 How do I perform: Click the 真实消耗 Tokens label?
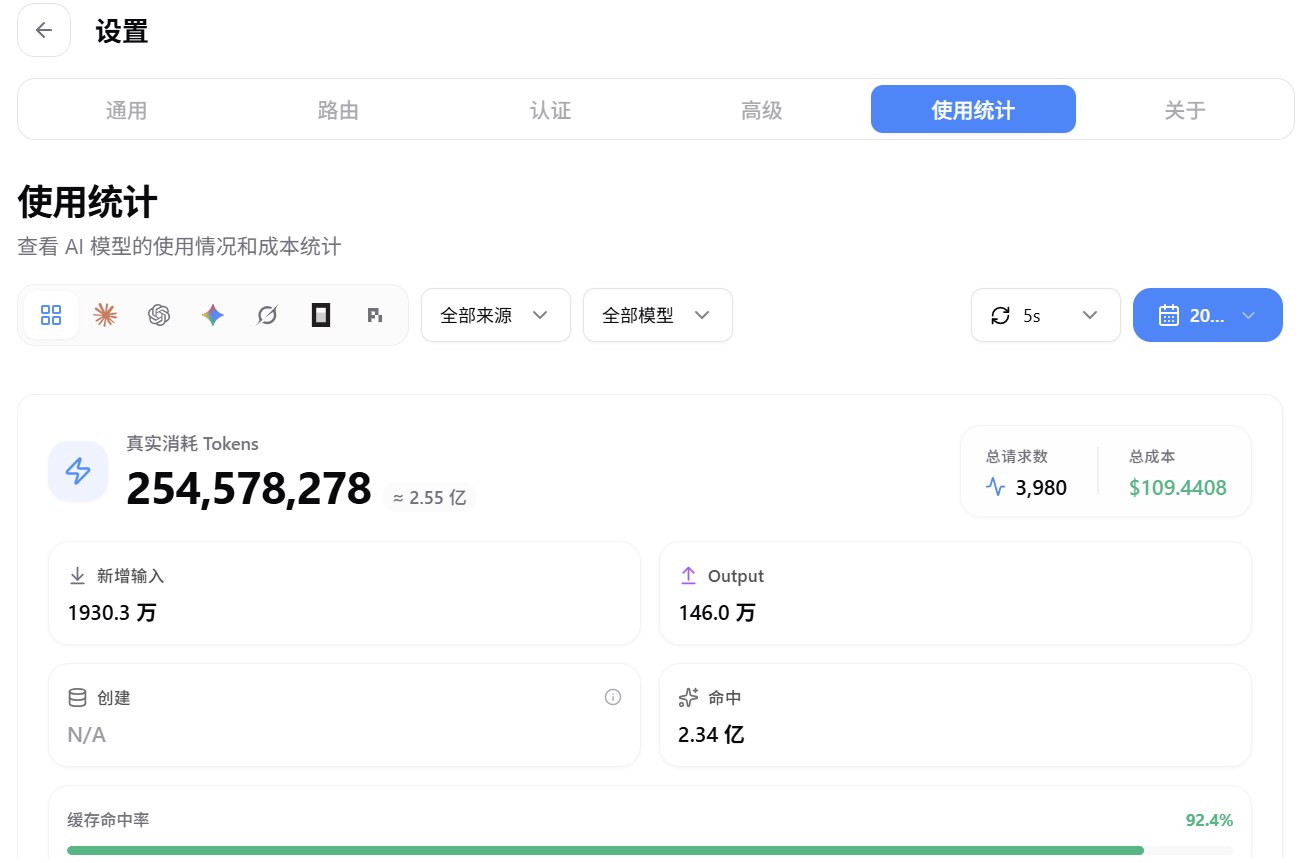tap(192, 443)
